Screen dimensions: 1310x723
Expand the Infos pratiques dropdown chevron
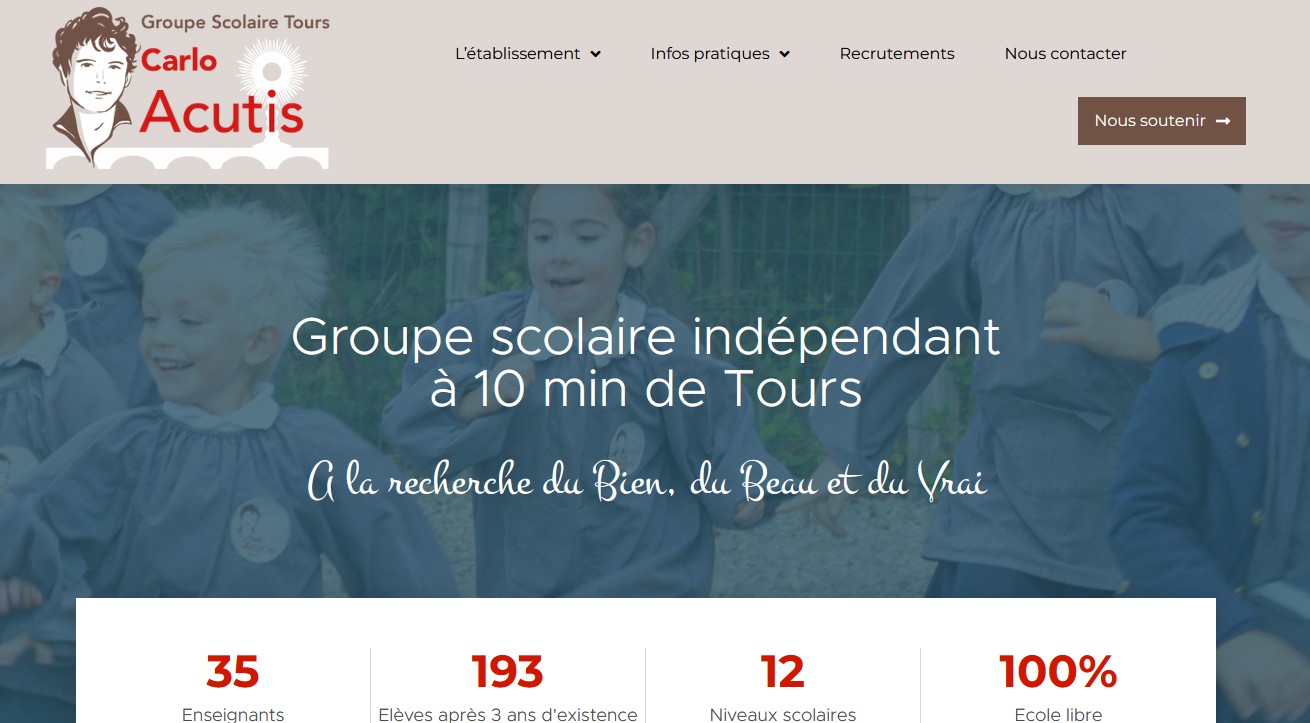click(x=784, y=54)
